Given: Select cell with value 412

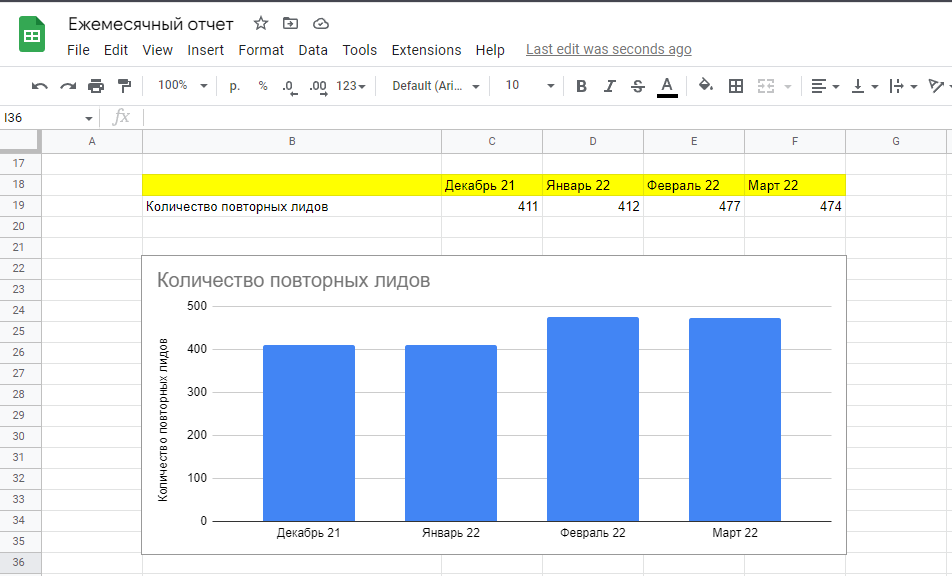Looking at the screenshot, I should (x=593, y=206).
